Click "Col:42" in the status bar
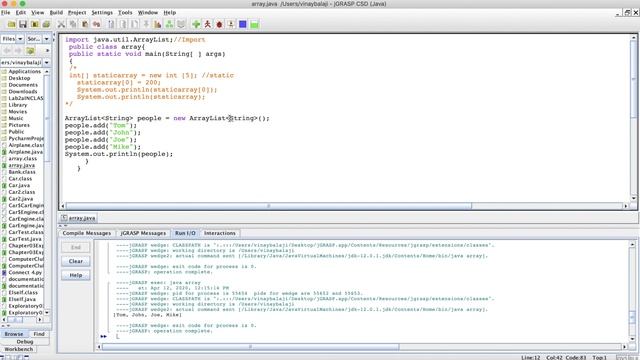Viewport: 640px width, 360px height. [x=555, y=358]
